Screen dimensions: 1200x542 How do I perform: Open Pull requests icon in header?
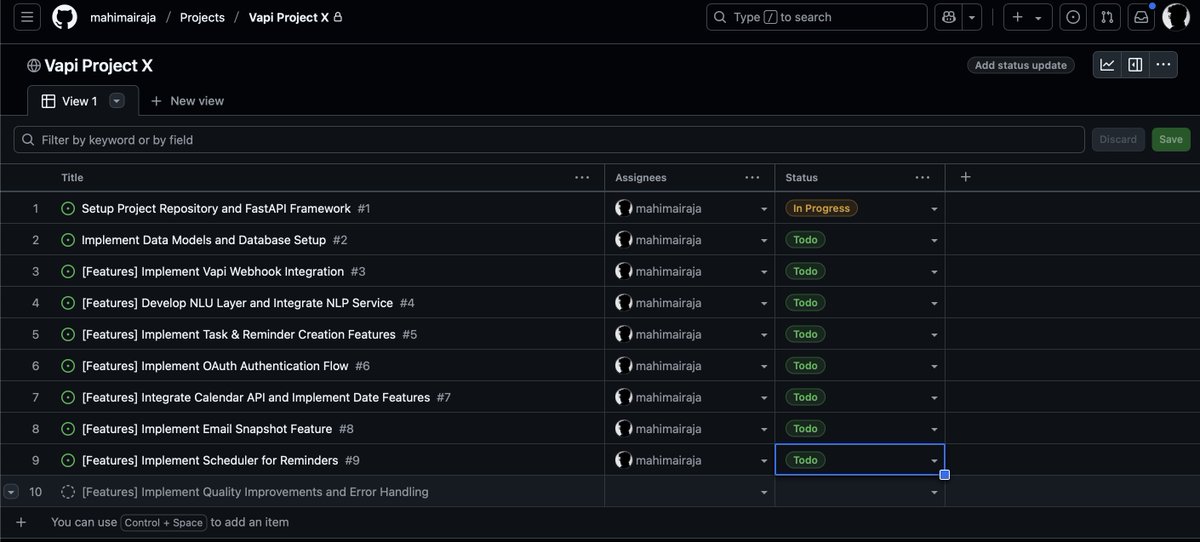[x=1107, y=17]
